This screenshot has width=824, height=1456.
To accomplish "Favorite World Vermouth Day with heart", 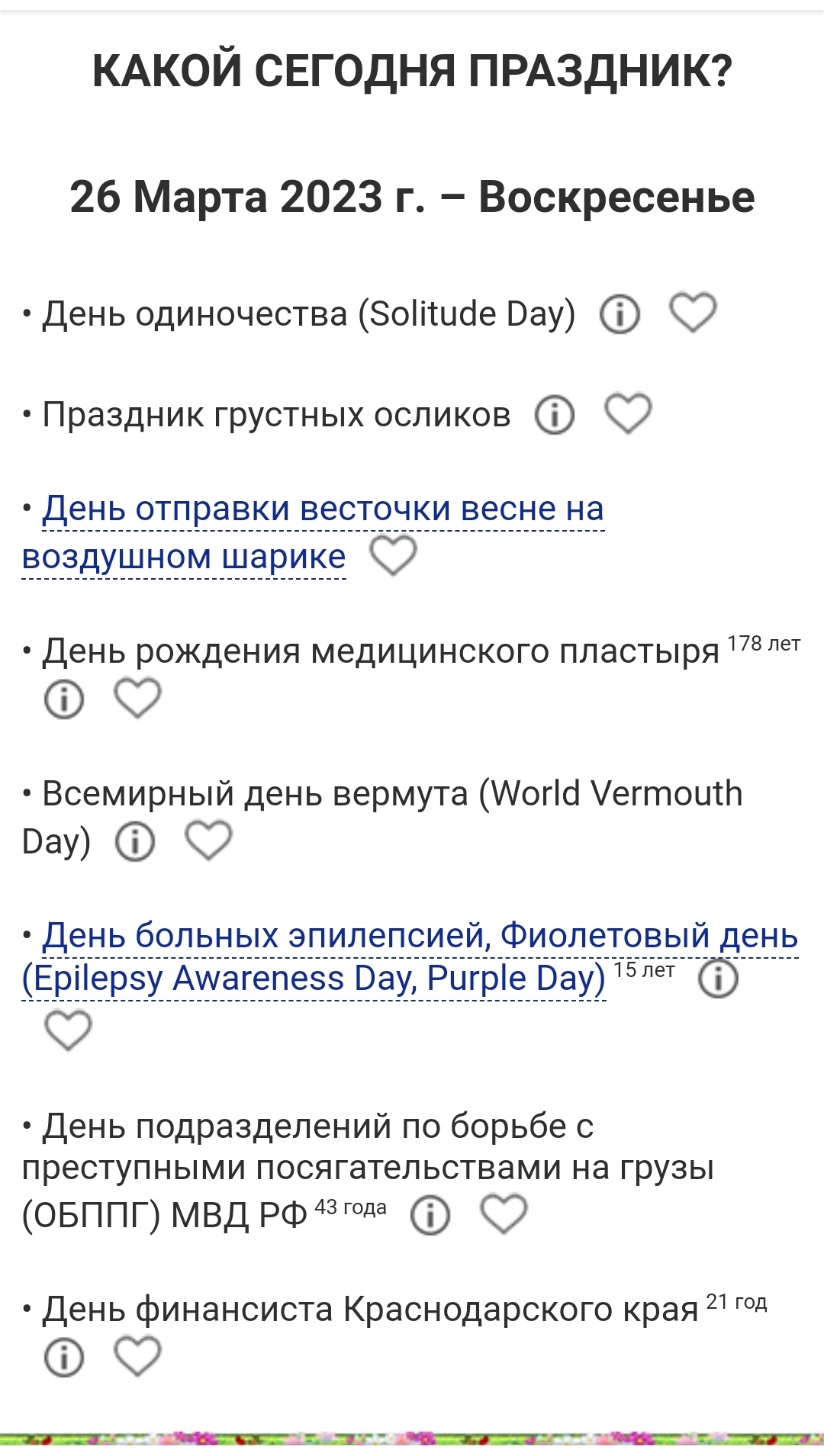I will click(x=209, y=840).
